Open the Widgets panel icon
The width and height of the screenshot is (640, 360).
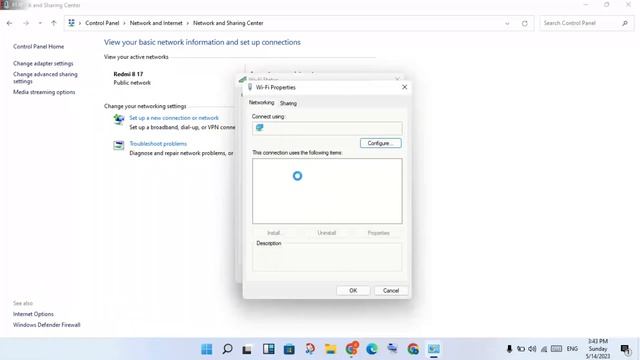tap(269, 349)
